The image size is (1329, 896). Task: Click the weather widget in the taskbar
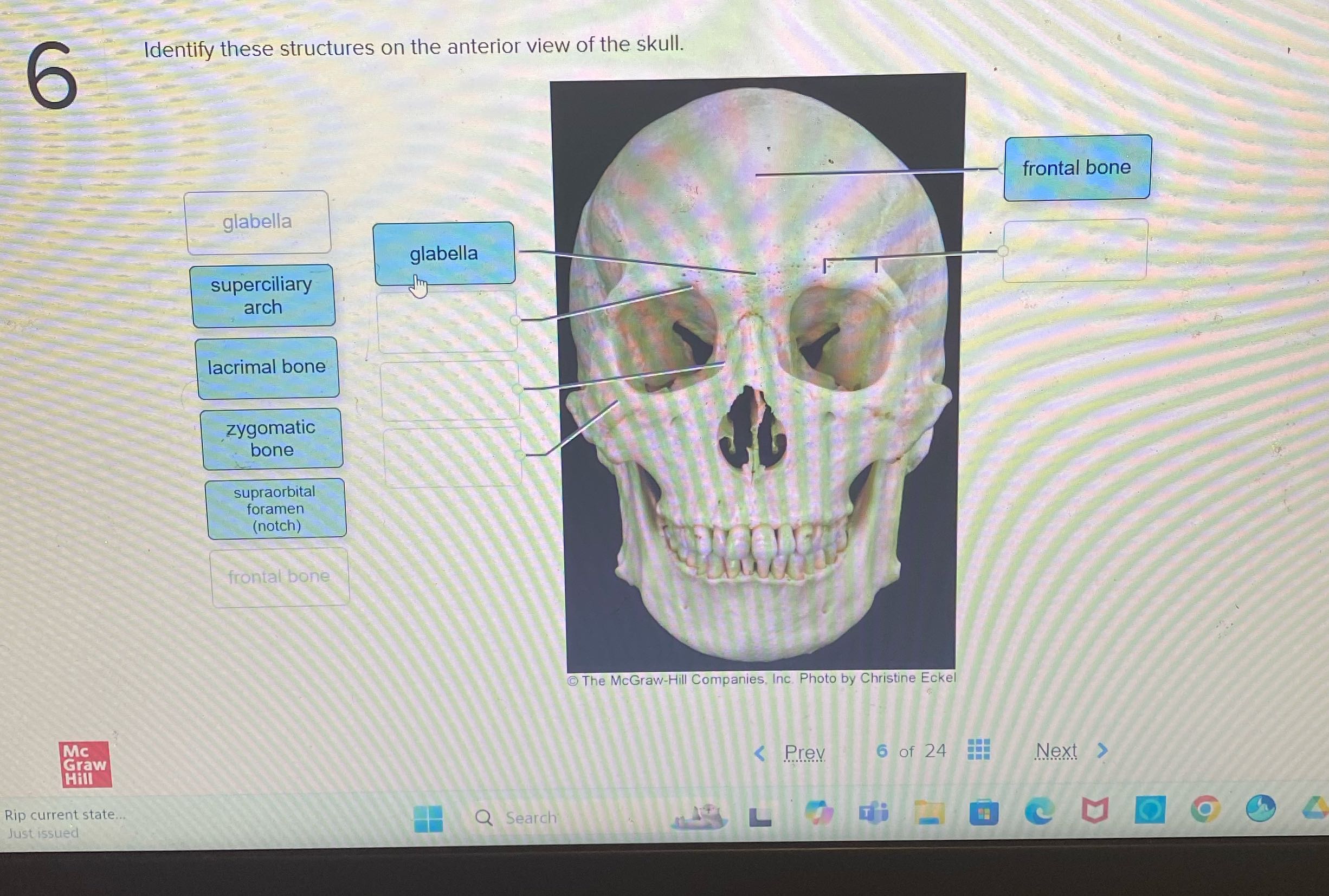pyautogui.click(x=700, y=816)
